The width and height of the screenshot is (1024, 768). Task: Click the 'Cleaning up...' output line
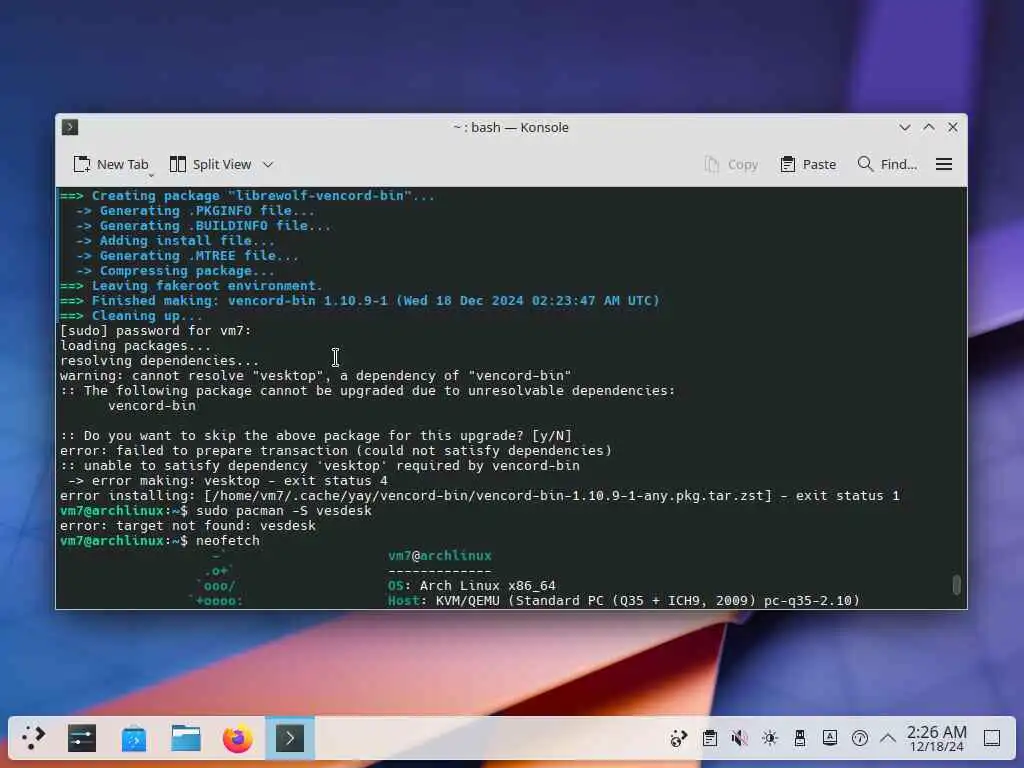131,315
